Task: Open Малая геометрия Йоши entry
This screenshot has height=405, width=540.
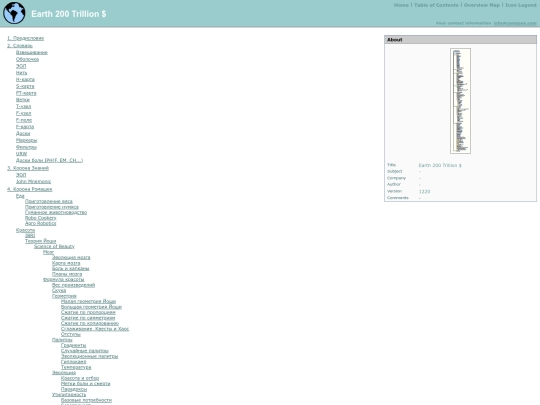Action: click(88, 302)
